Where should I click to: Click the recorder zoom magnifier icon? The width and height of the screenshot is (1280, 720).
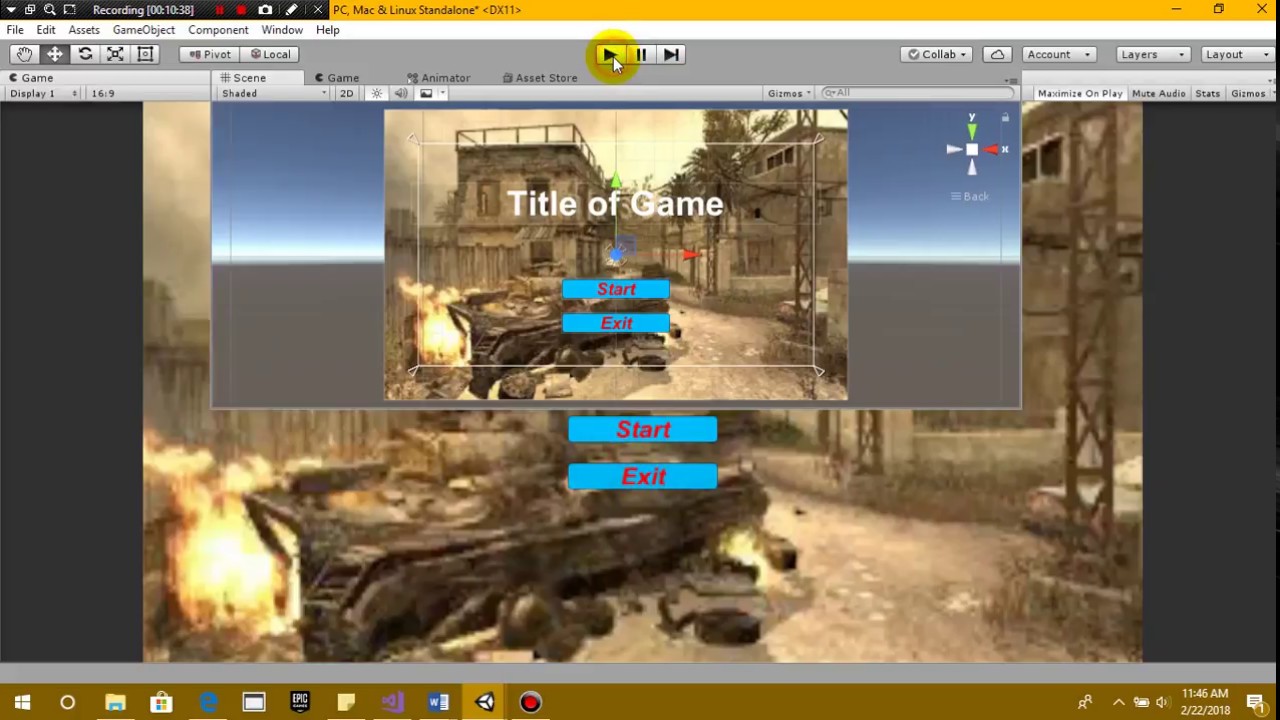[x=49, y=10]
